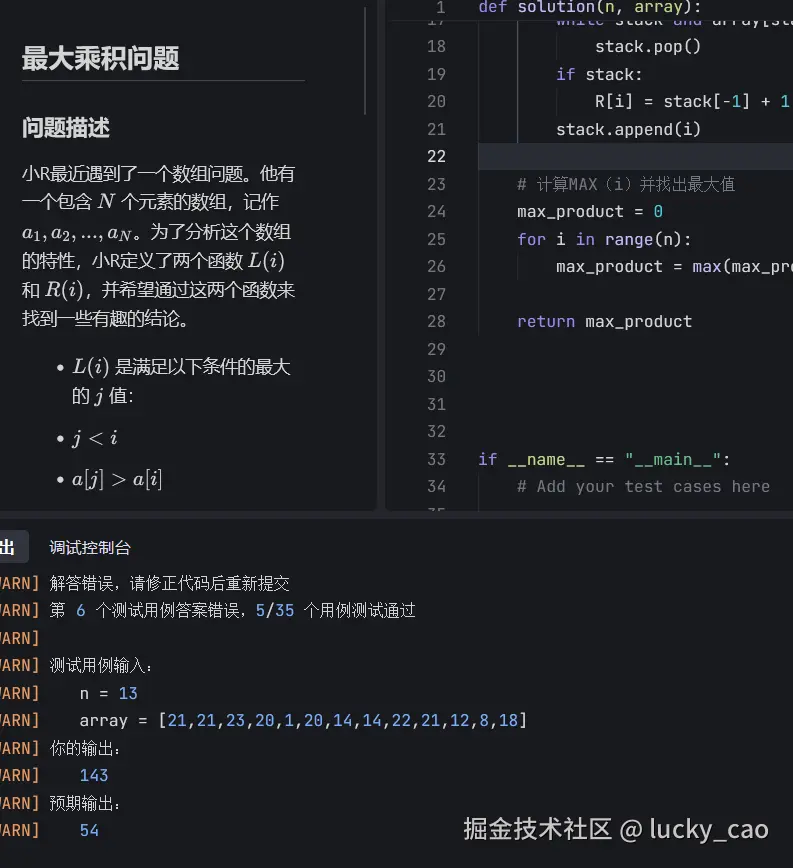Screen dimensions: 793x868
Task: Click the bullet 'a[j] > a[i]' condition
Action: (x=117, y=479)
